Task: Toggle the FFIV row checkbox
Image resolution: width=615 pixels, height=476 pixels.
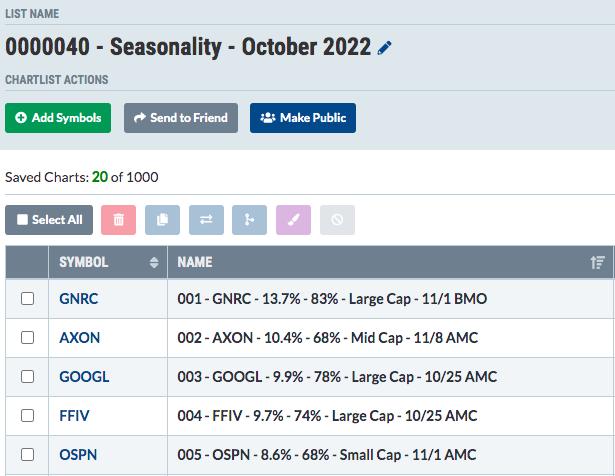Action: pos(27,415)
